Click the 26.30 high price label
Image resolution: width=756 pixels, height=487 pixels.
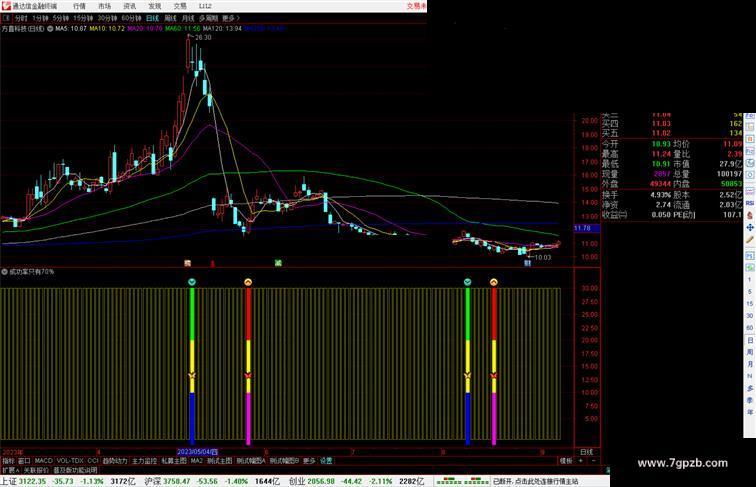coord(203,38)
